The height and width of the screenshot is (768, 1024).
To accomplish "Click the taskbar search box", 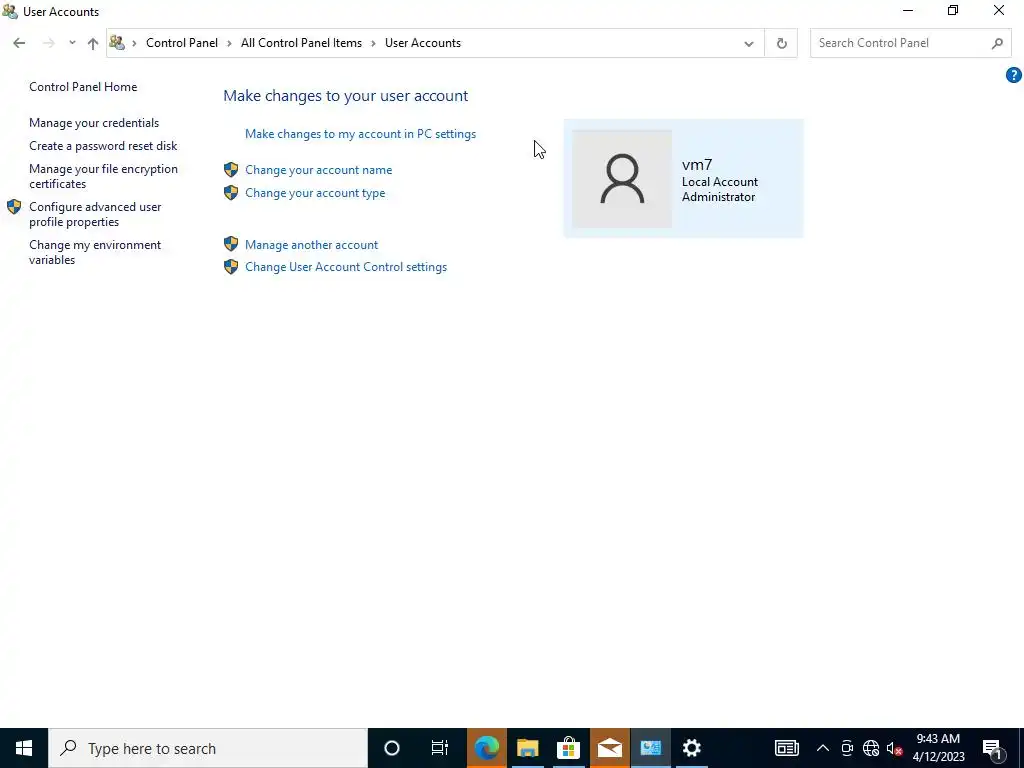I will click(208, 748).
